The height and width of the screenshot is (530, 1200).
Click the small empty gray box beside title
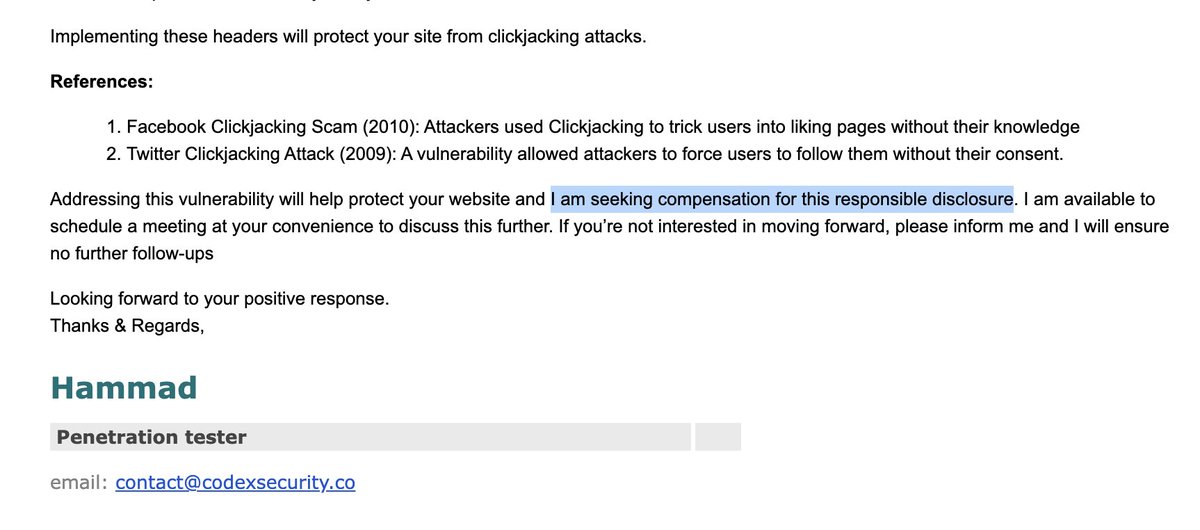pyautogui.click(x=718, y=437)
